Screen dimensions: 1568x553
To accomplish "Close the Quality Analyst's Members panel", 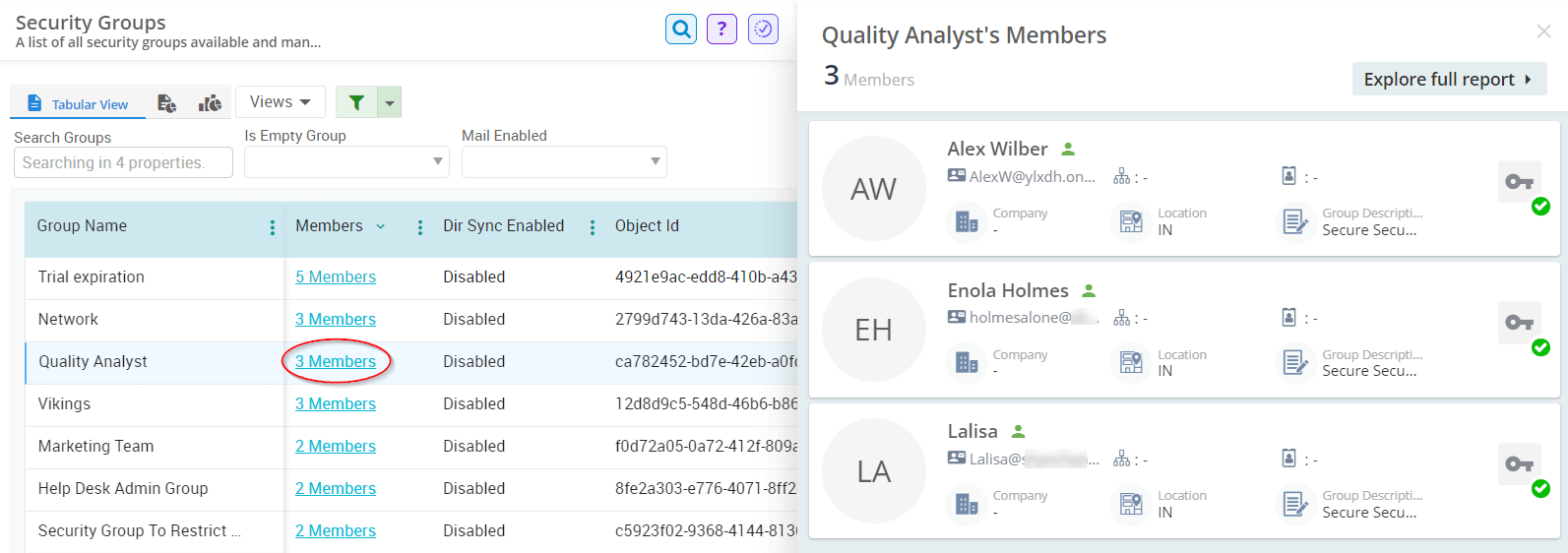I will (1543, 31).
